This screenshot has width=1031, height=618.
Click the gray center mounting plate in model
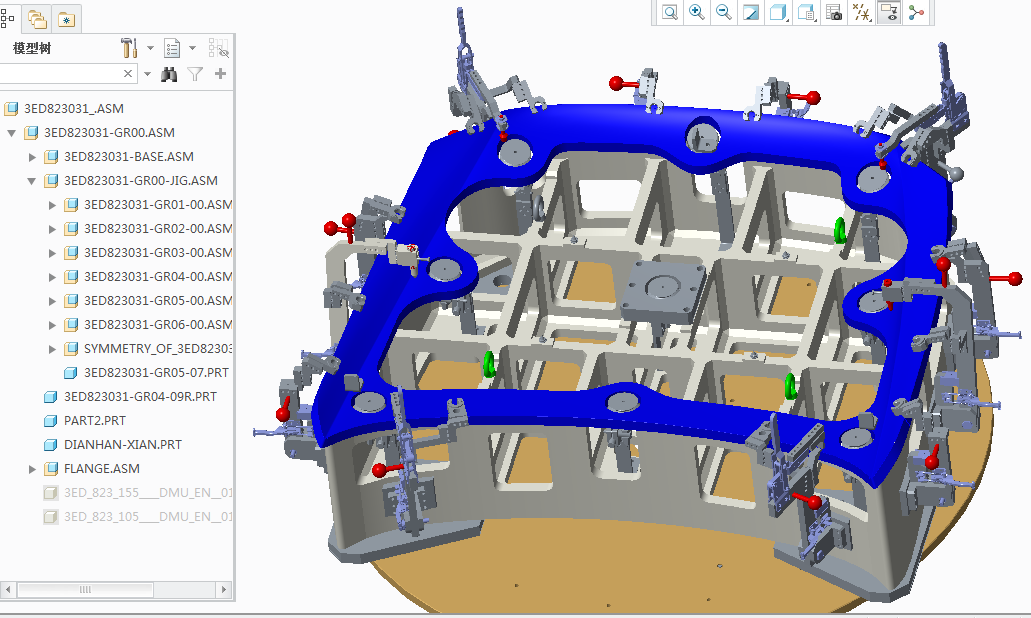(x=663, y=290)
